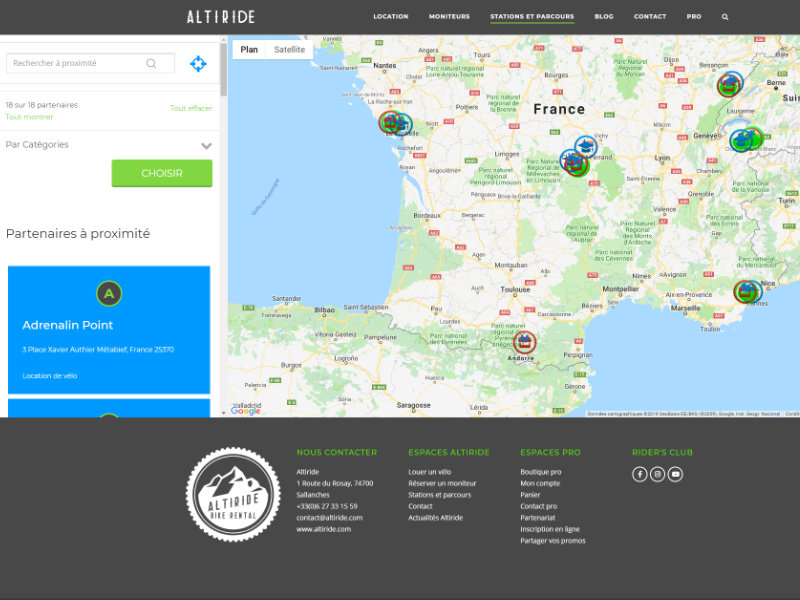The width and height of the screenshot is (800, 600).
Task: Click magnifier icon in proximity search field
Action: 151,63
